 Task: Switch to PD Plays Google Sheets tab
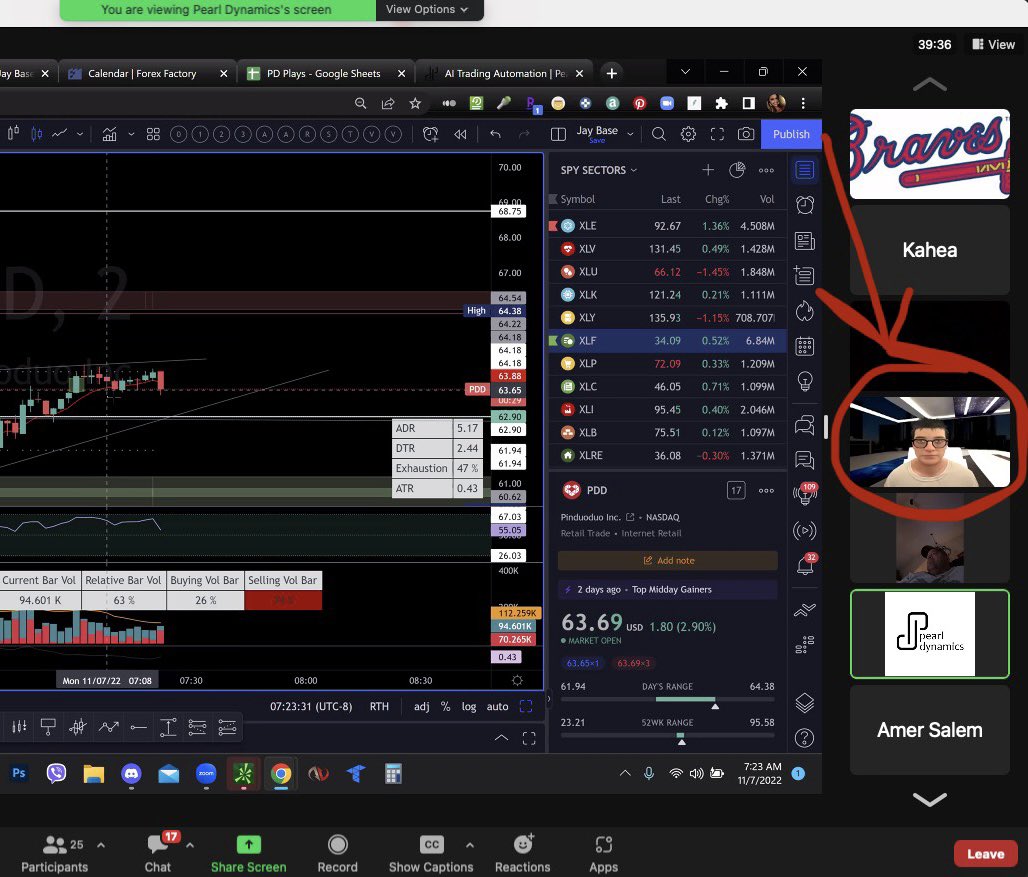coord(323,73)
